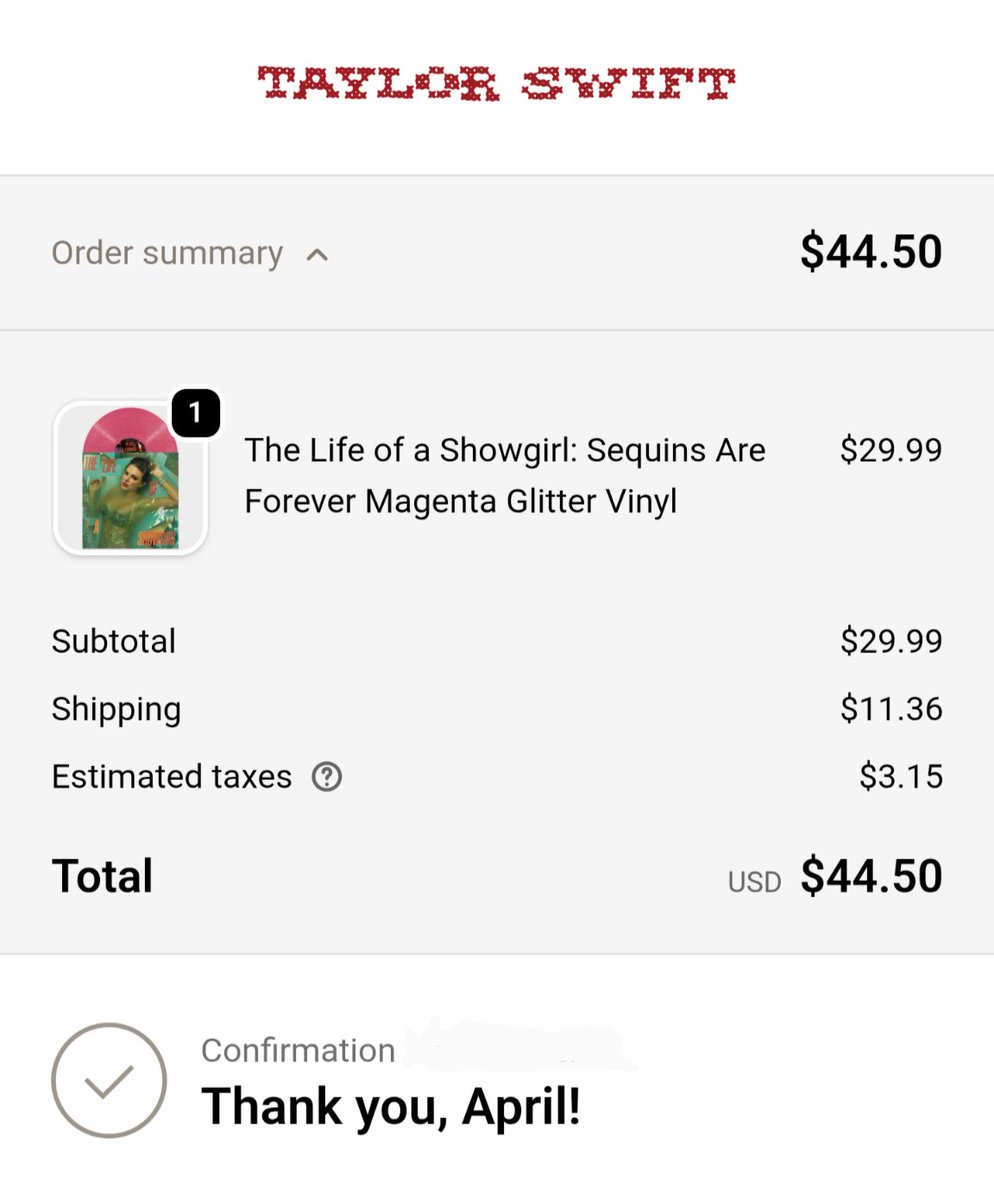Image resolution: width=994 pixels, height=1200 pixels.
Task: Click the bold Total label
Action: (x=102, y=876)
